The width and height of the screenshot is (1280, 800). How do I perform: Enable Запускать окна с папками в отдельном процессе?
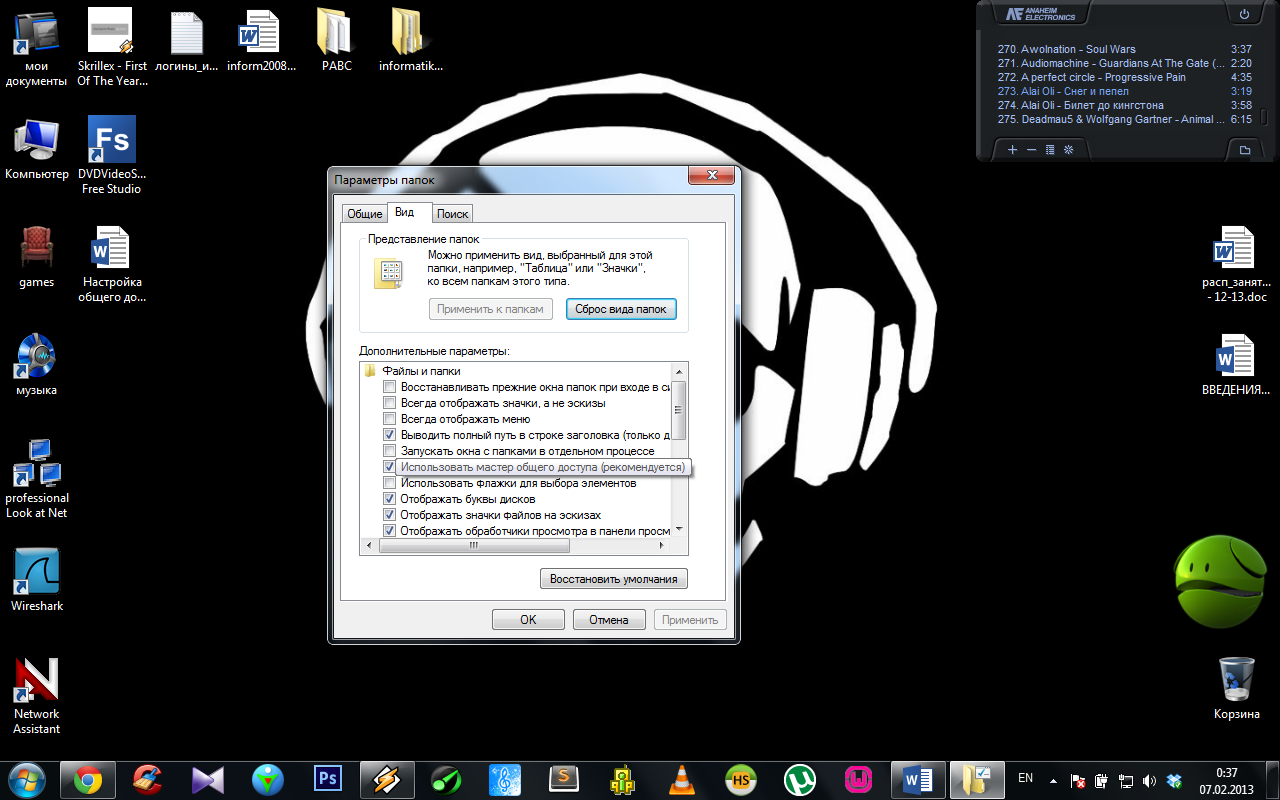click(x=390, y=451)
